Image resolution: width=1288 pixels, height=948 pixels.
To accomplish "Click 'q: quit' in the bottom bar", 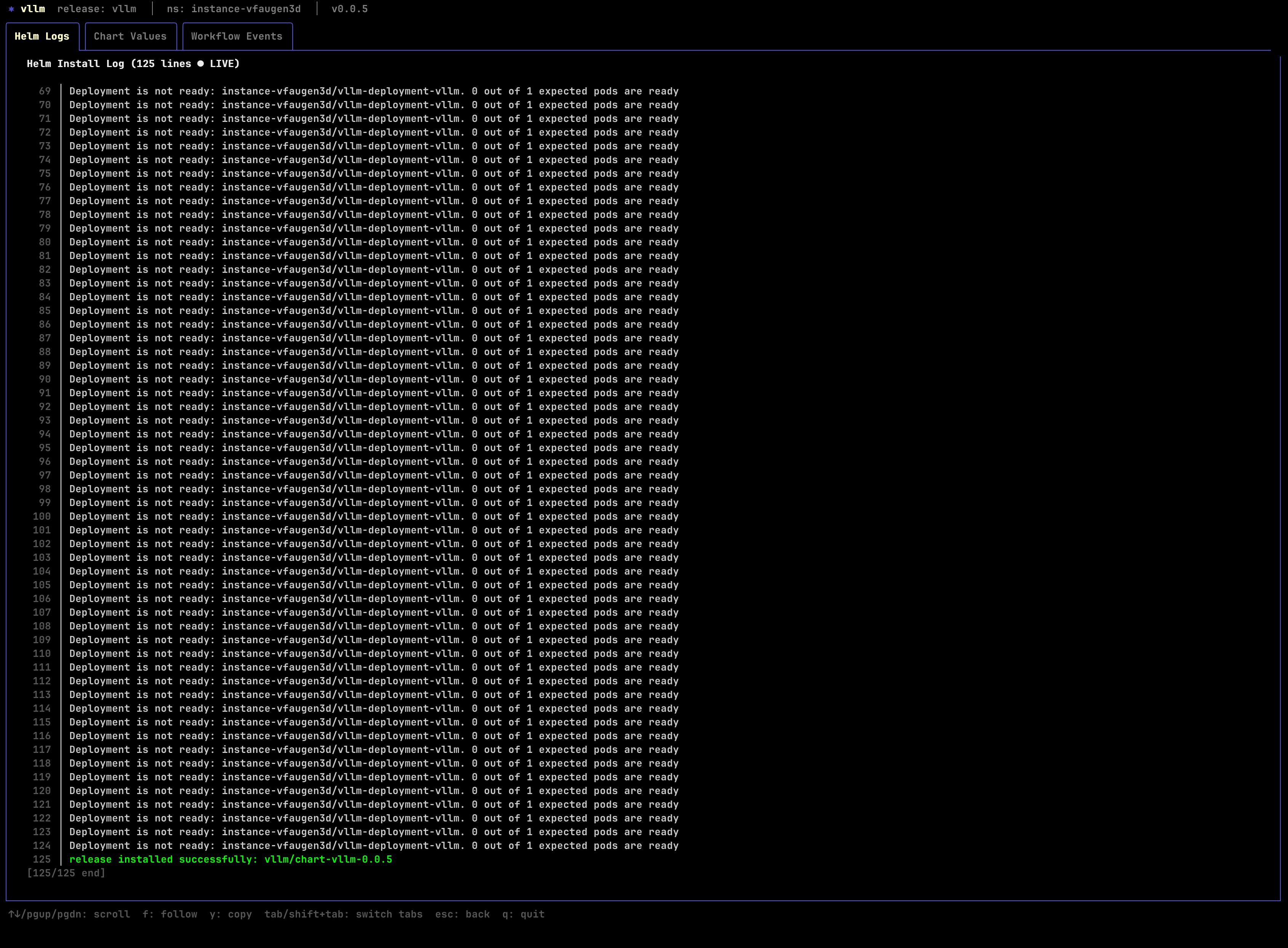I will tap(523, 914).
